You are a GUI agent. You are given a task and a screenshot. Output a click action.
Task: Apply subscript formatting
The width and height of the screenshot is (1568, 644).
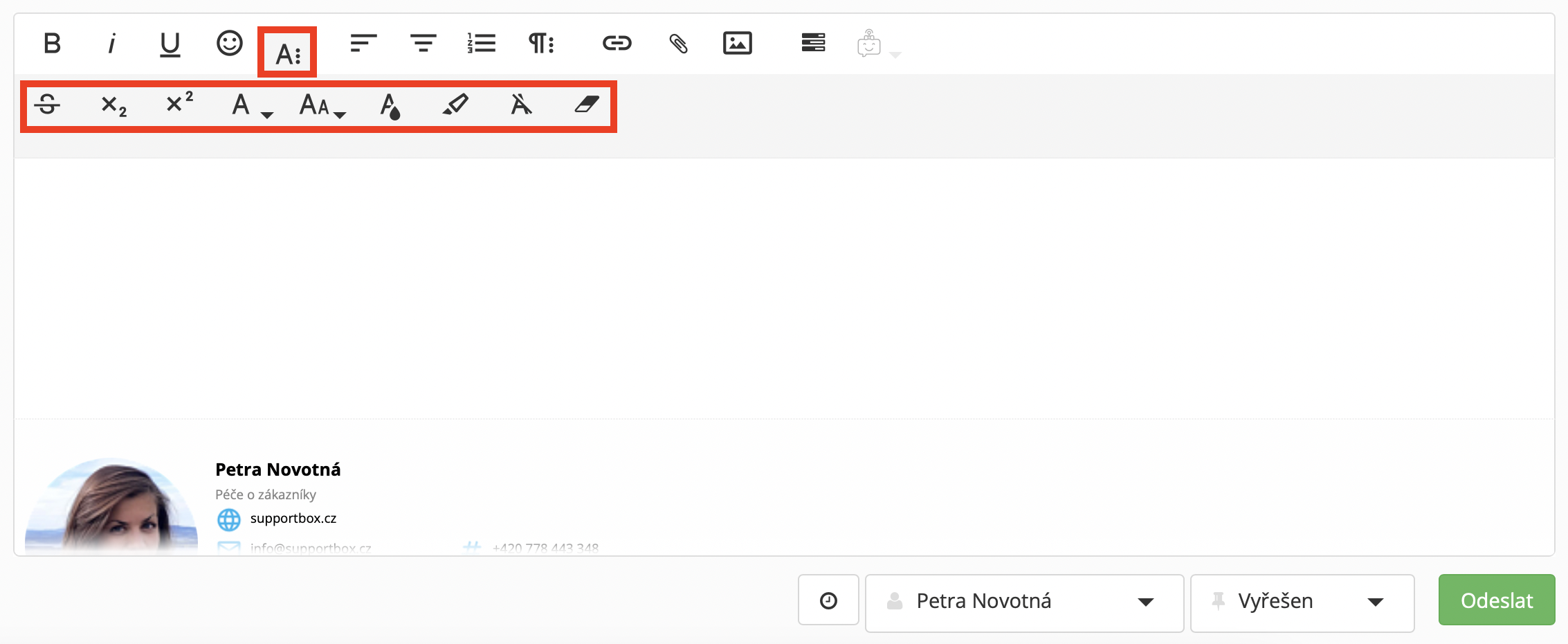coord(113,106)
